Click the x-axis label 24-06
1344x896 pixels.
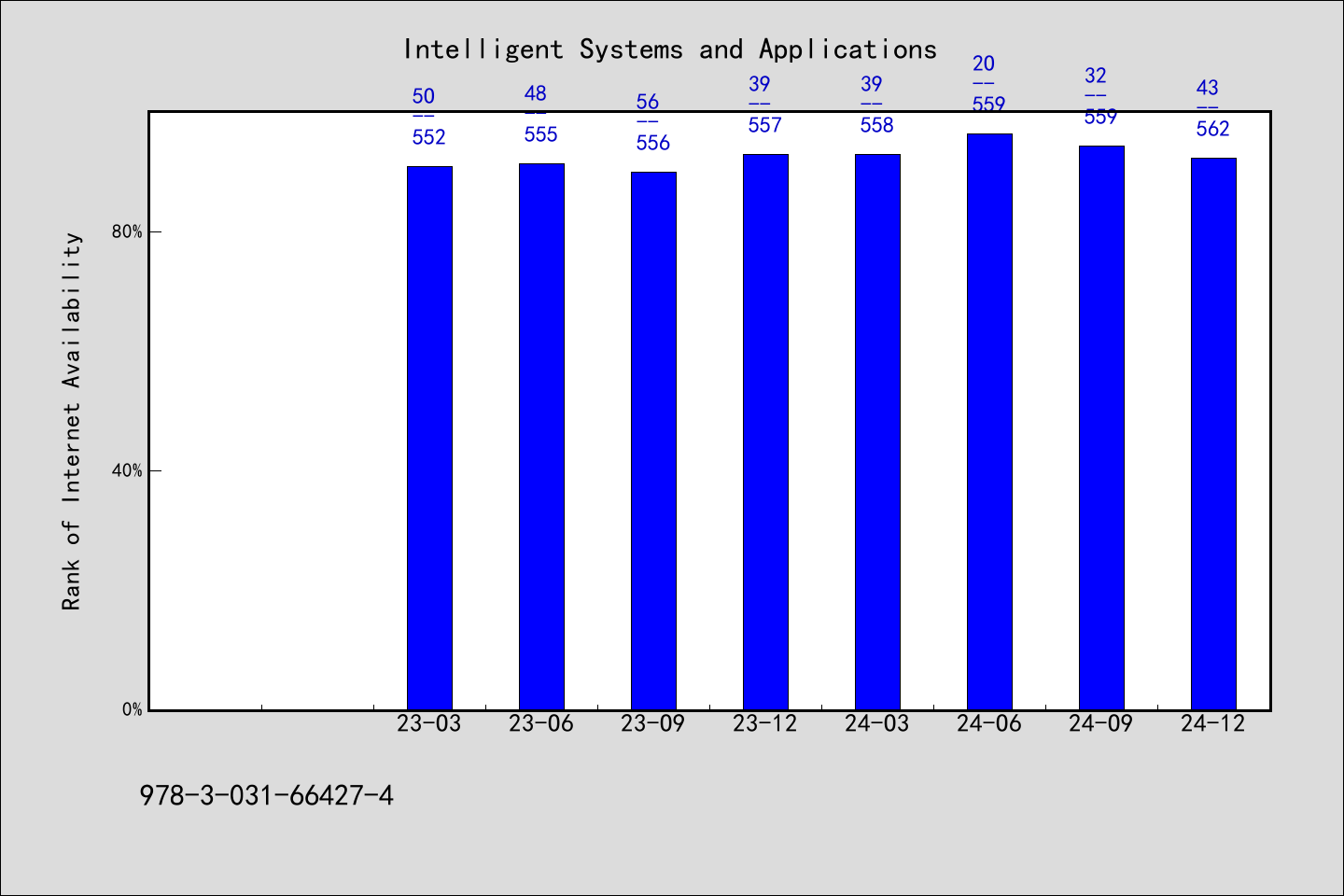989,724
